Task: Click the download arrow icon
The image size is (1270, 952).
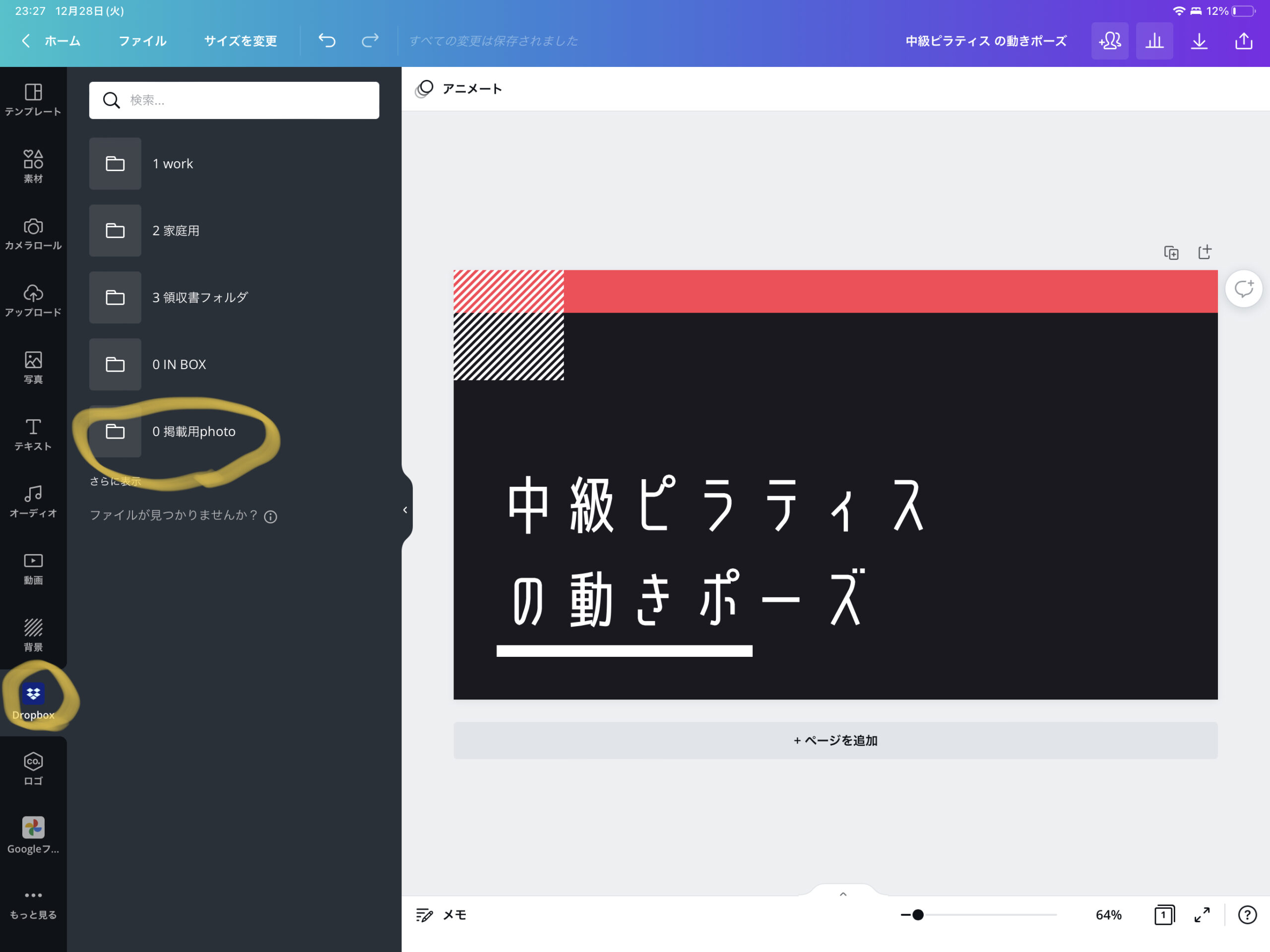Action: pos(1199,41)
